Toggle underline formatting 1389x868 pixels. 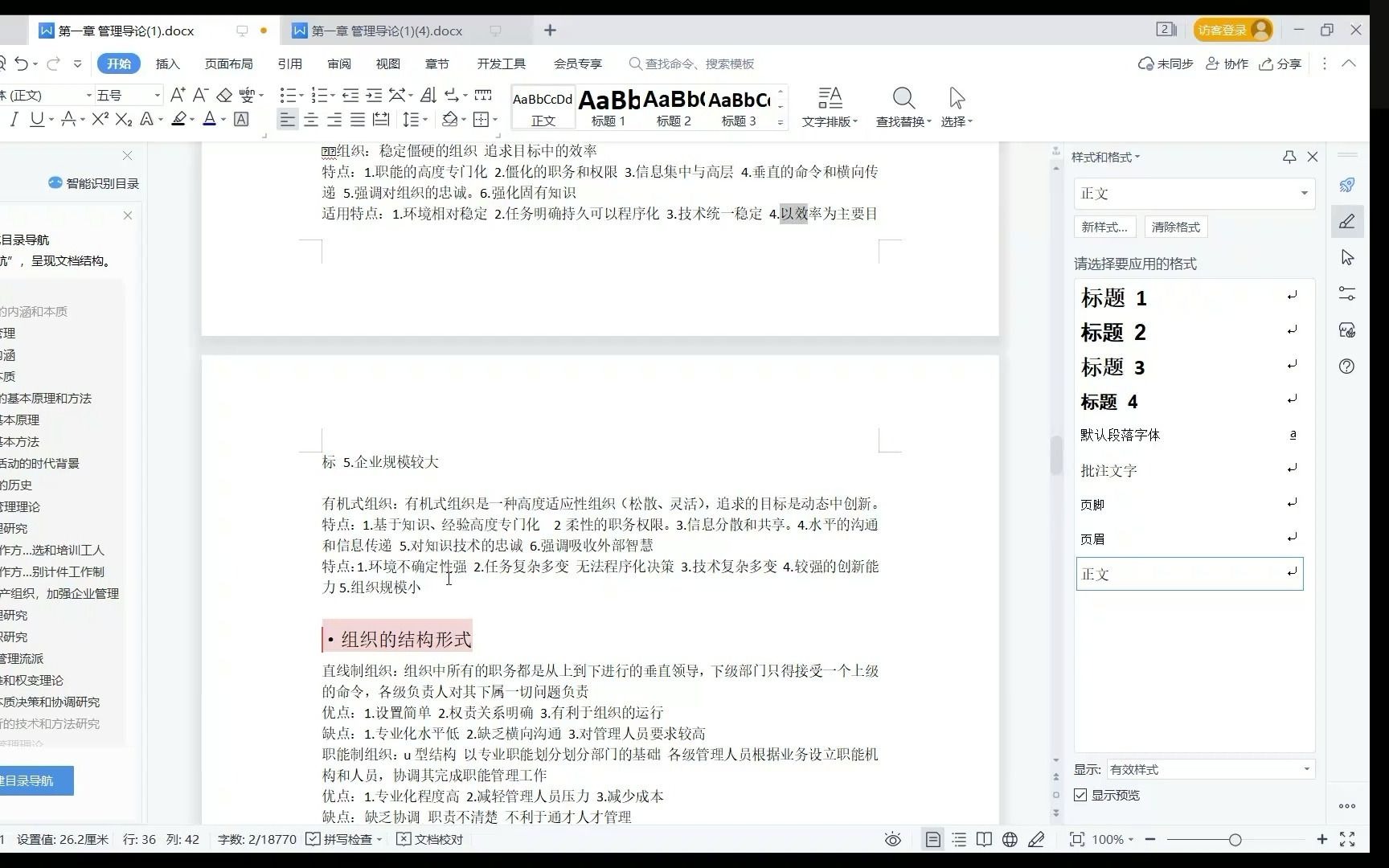point(37,119)
